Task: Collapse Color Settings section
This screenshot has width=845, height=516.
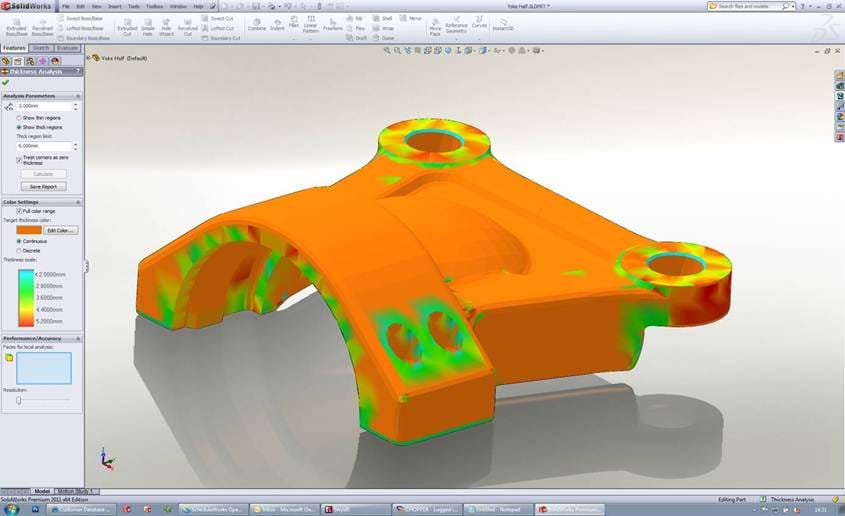Action: pyautogui.click(x=78, y=202)
